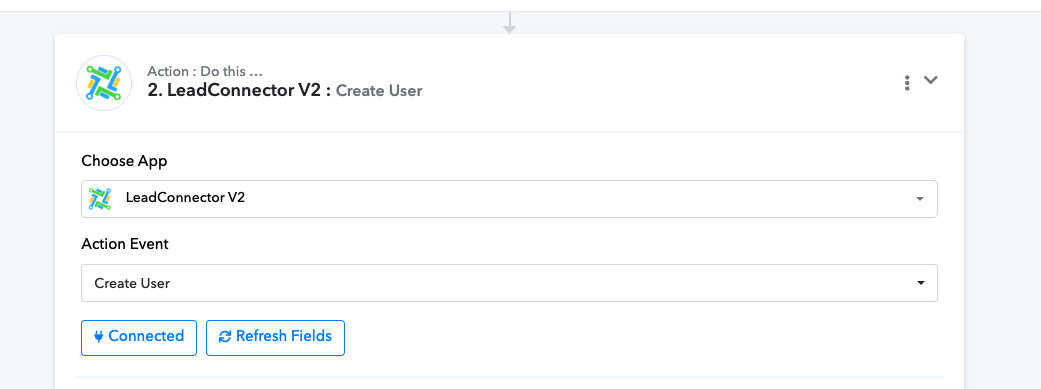Click the large LeadConnector logo in header

click(104, 83)
